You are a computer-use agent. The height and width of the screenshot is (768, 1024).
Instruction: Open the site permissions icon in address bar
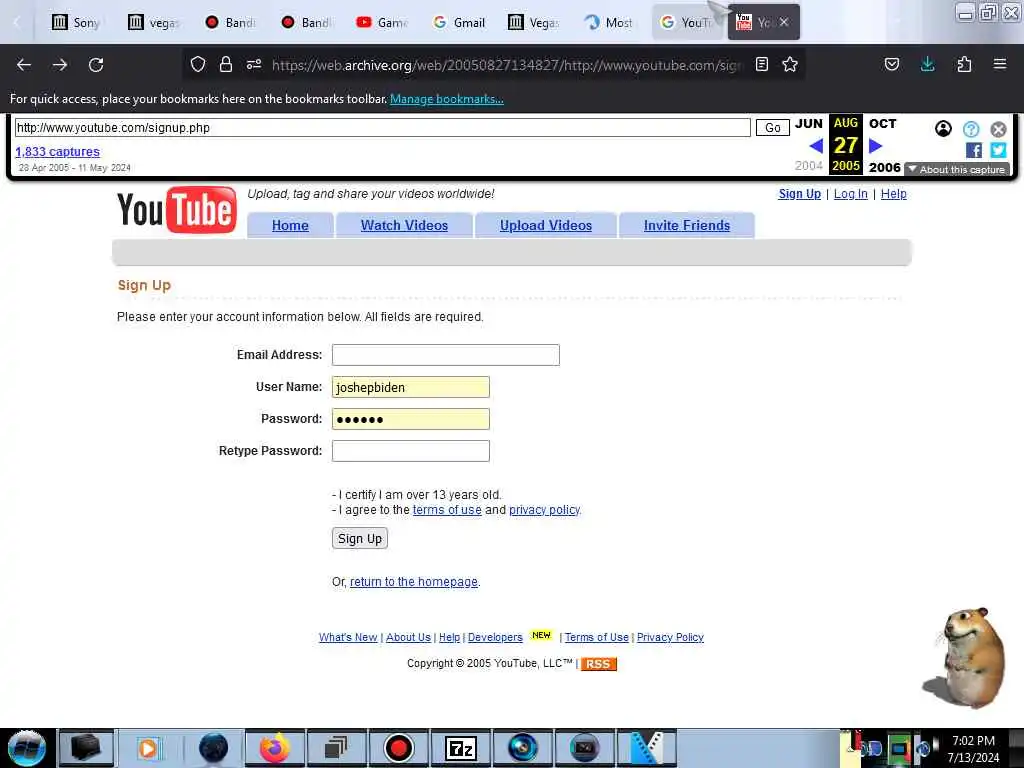tap(254, 64)
